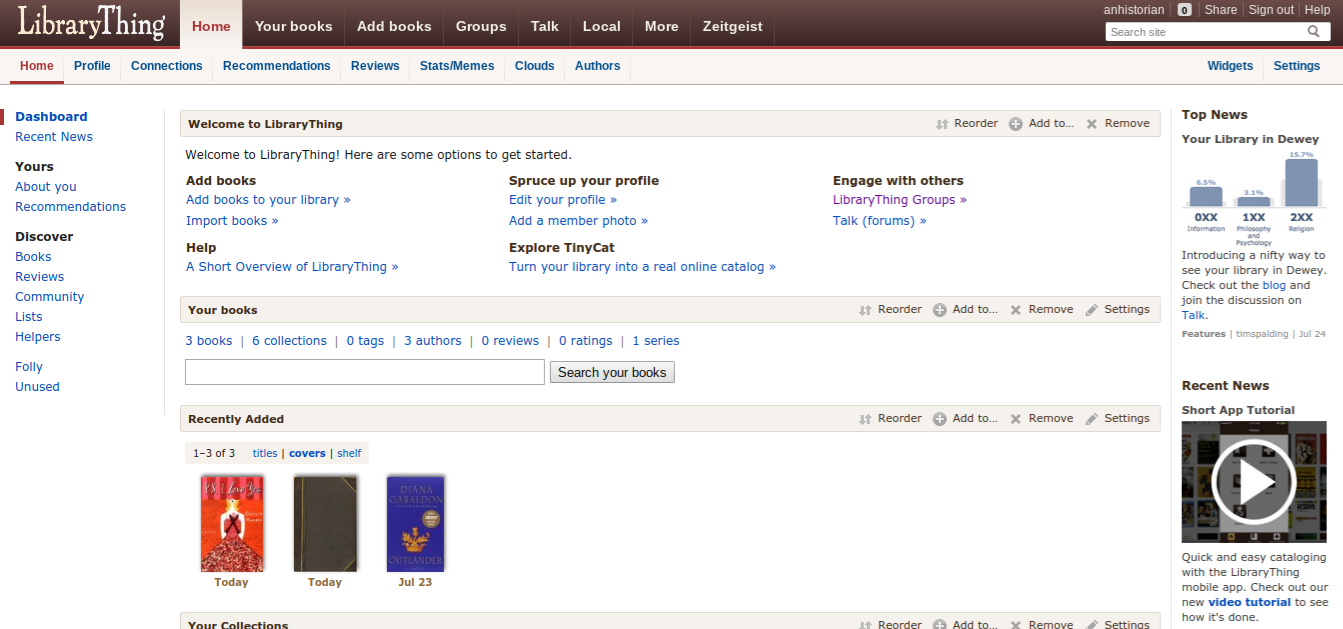
Task: Reorder the Your books module
Action: pos(890,310)
